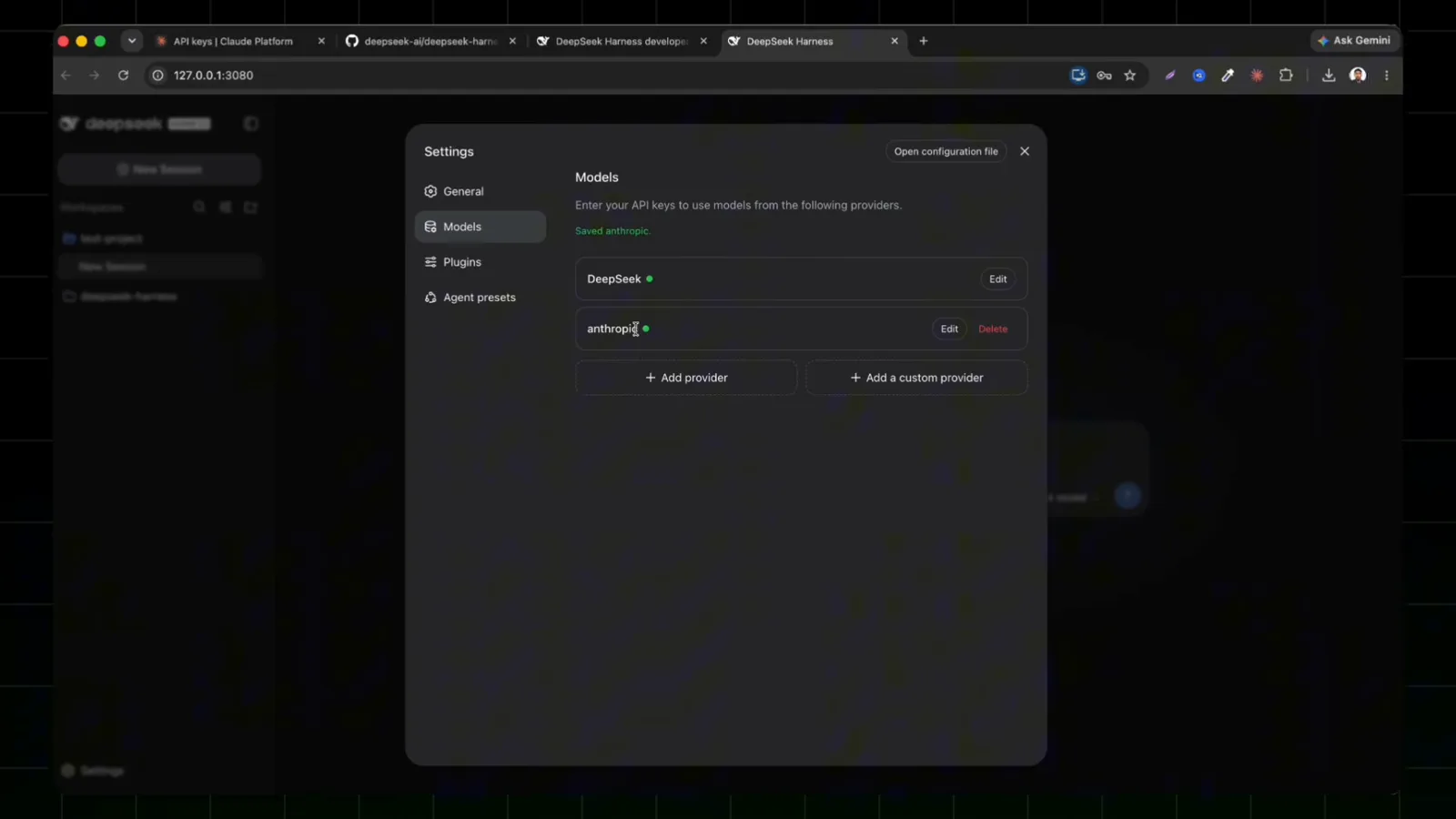Click Open configuration file button
This screenshot has height=819, width=1456.
pos(945,151)
